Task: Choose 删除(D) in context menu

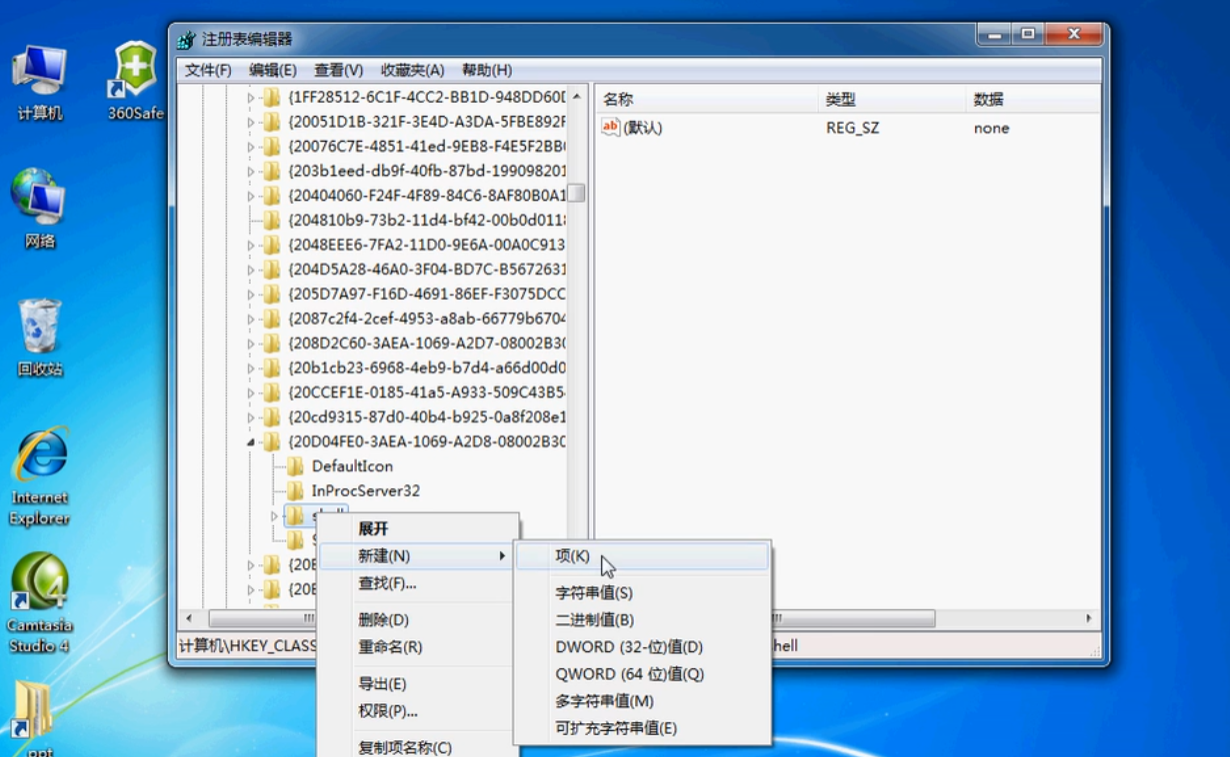Action: (419, 620)
